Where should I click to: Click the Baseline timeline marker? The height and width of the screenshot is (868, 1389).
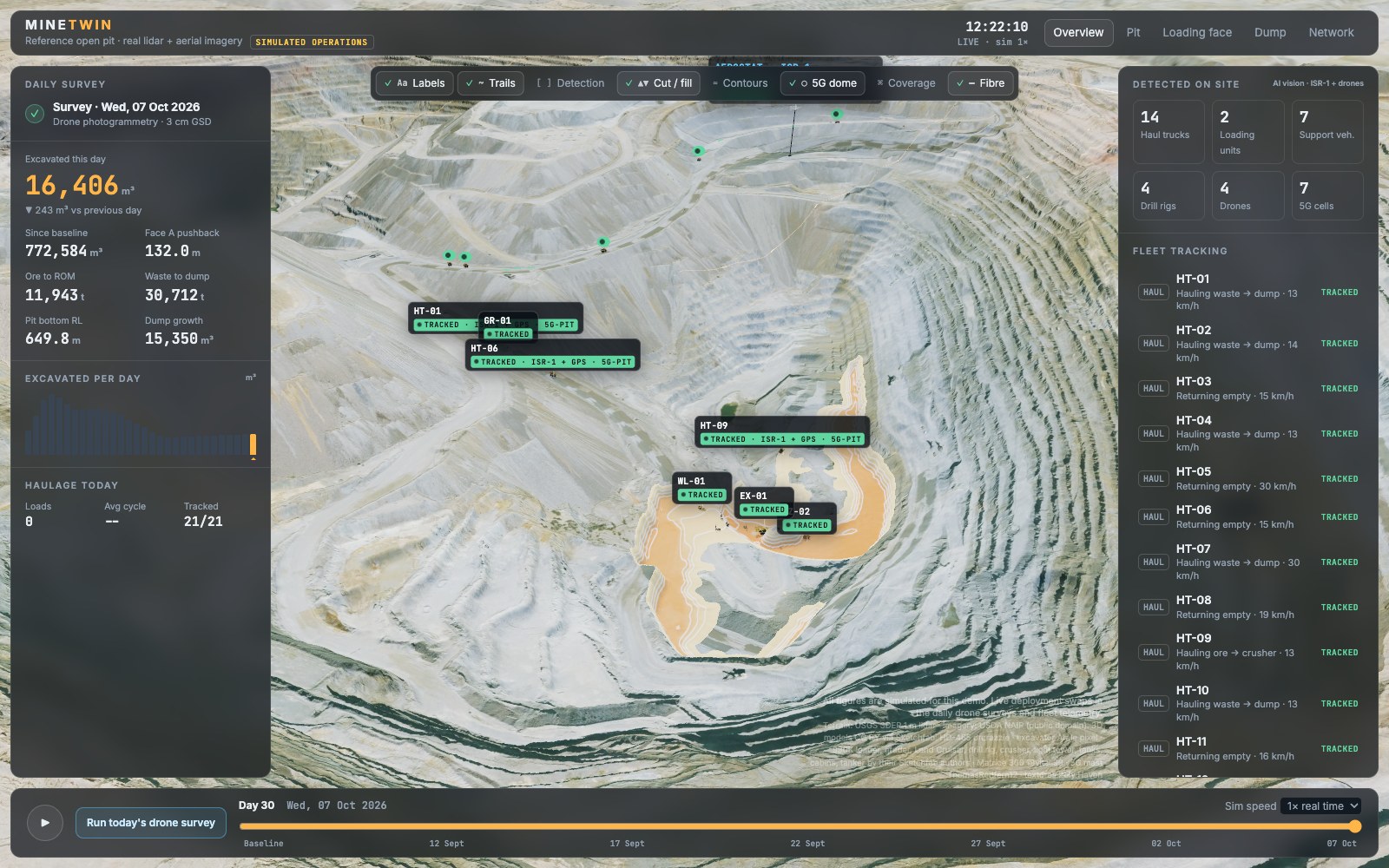(263, 844)
